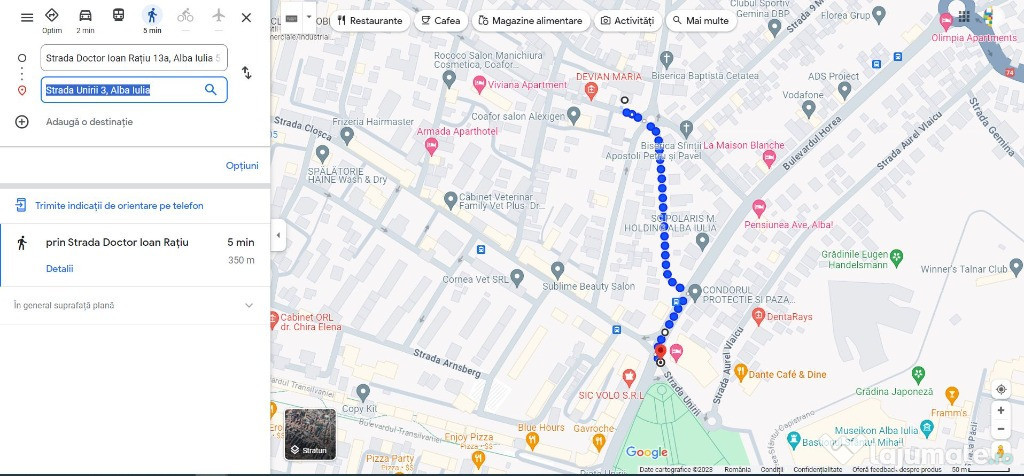Open the Opțiuni route options
Viewport: 1024px width, 476px height.
pyautogui.click(x=242, y=166)
